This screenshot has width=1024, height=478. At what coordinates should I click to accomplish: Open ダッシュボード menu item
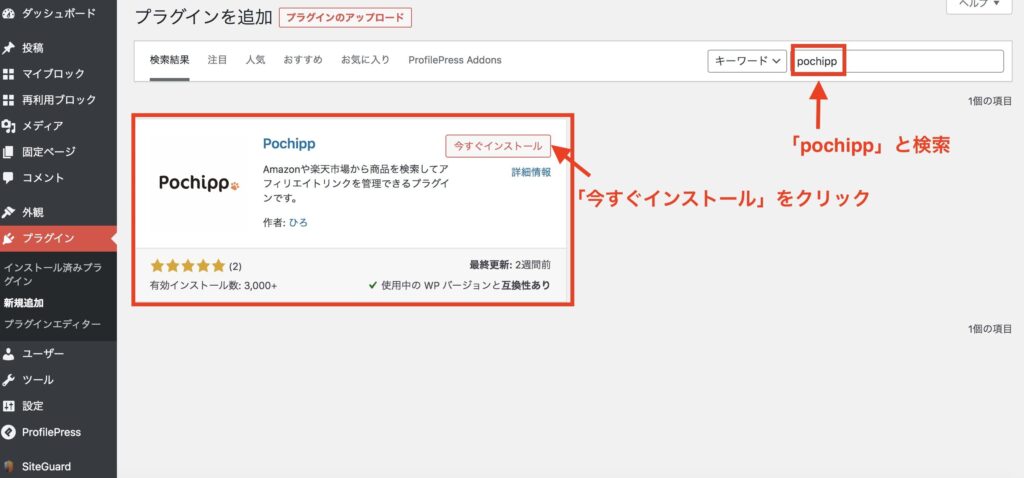pos(59,13)
